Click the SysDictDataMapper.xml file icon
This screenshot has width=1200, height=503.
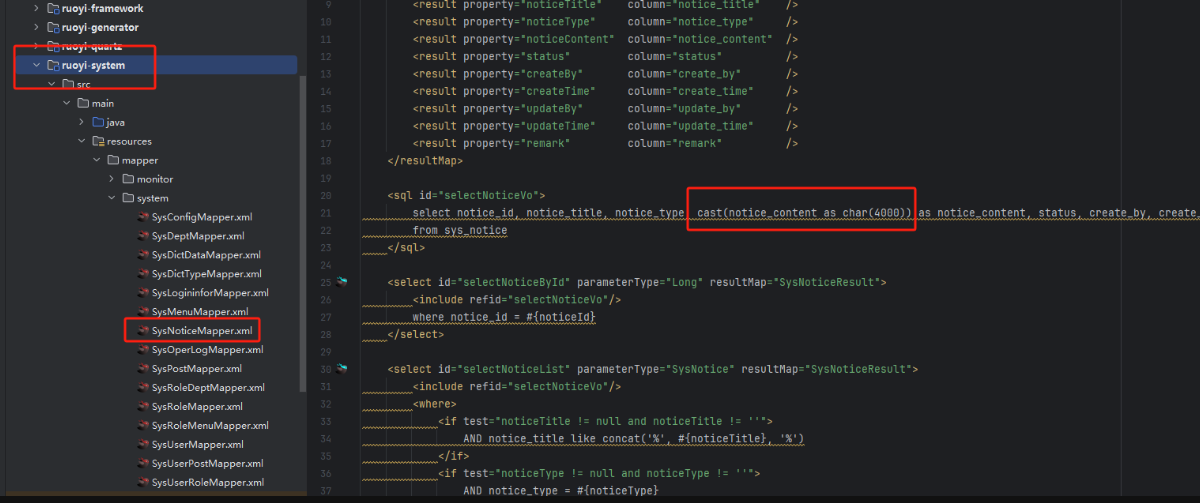142,255
